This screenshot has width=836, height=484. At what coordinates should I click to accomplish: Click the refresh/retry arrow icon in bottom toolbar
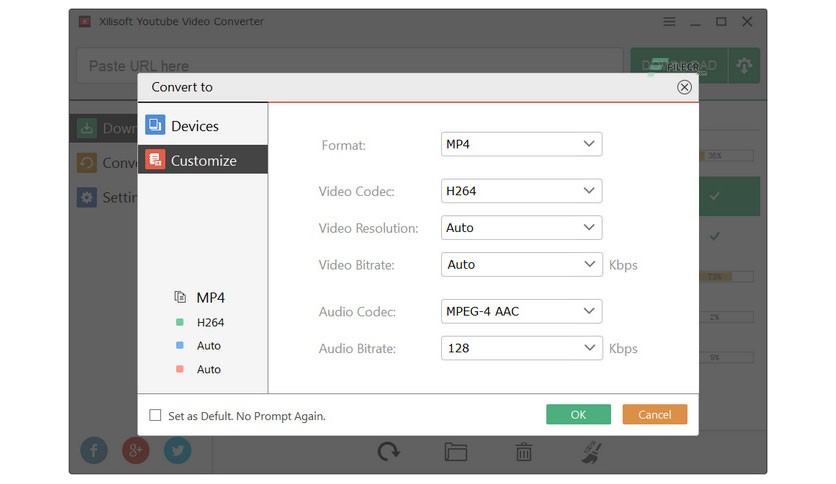click(x=389, y=452)
